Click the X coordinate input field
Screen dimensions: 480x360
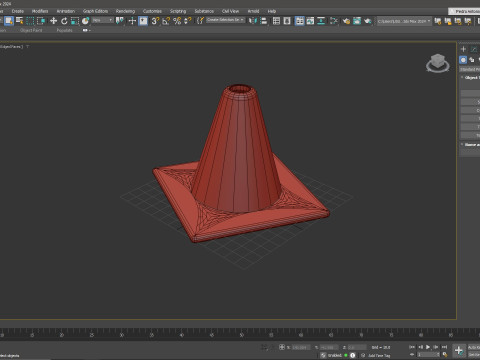(301, 347)
